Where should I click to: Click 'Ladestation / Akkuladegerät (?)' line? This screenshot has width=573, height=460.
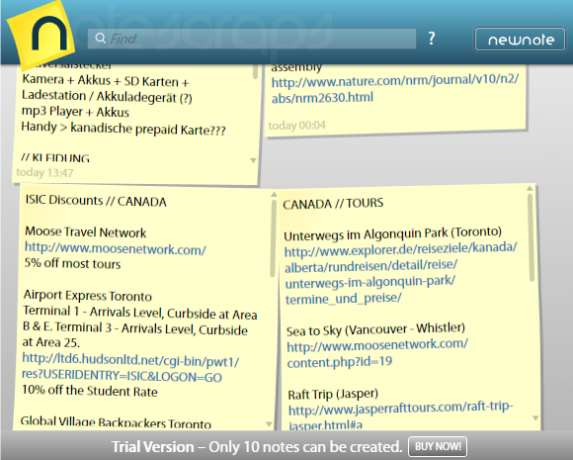click(x=107, y=96)
